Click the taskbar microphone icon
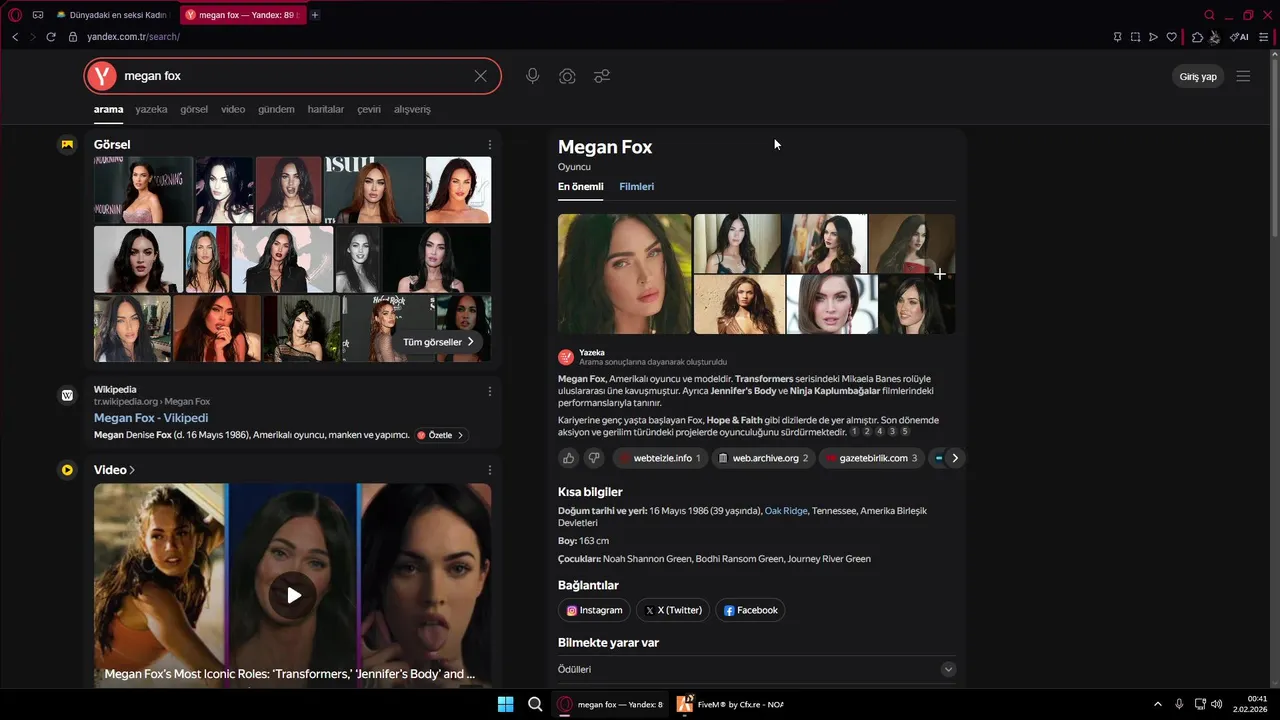This screenshot has width=1280, height=720. point(1180,704)
